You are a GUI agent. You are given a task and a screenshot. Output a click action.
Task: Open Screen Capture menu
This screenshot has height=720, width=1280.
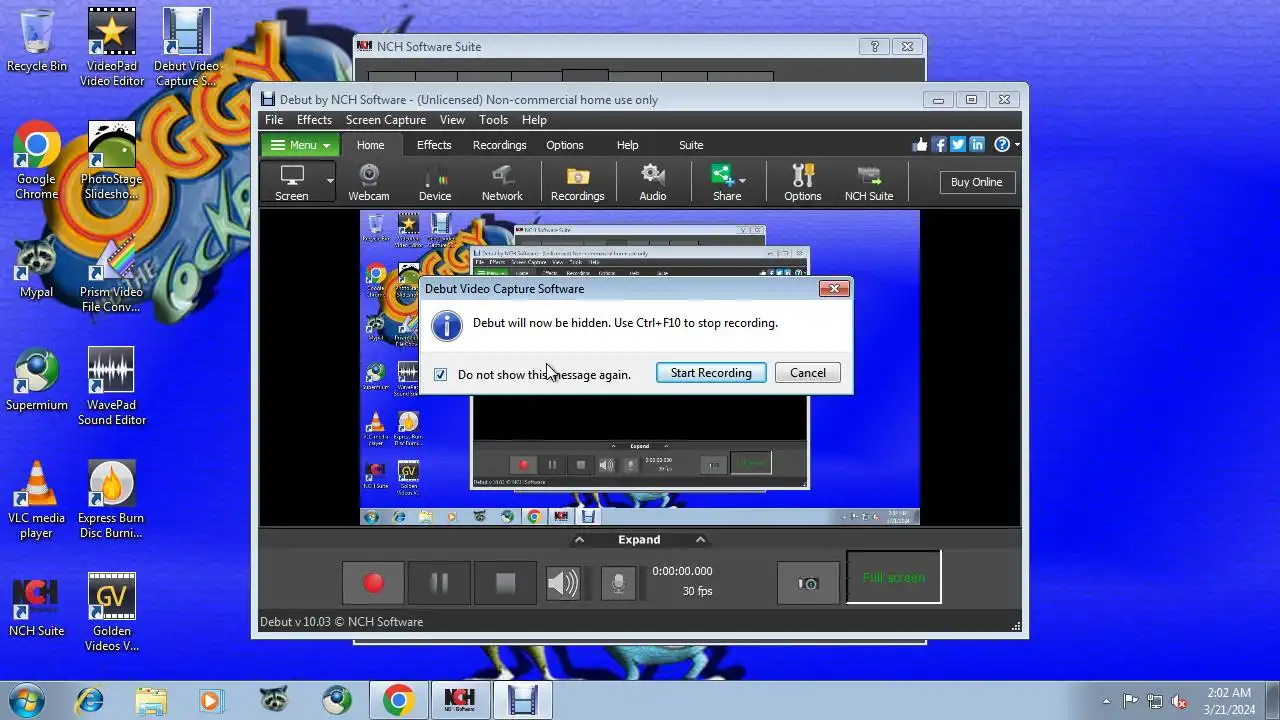[x=386, y=120]
